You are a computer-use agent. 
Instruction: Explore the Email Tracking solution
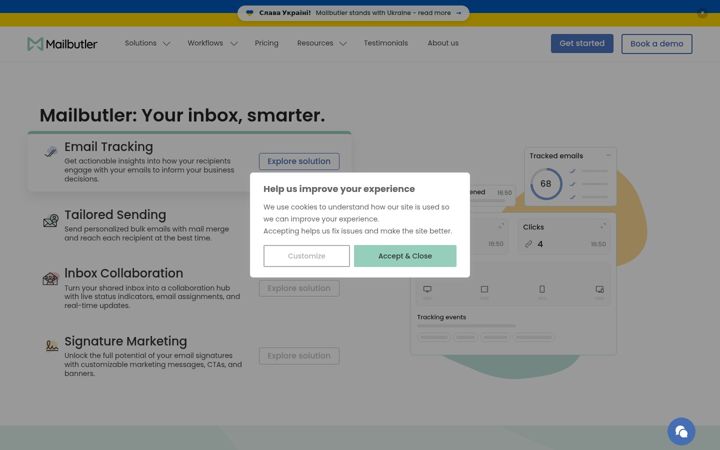pos(299,161)
